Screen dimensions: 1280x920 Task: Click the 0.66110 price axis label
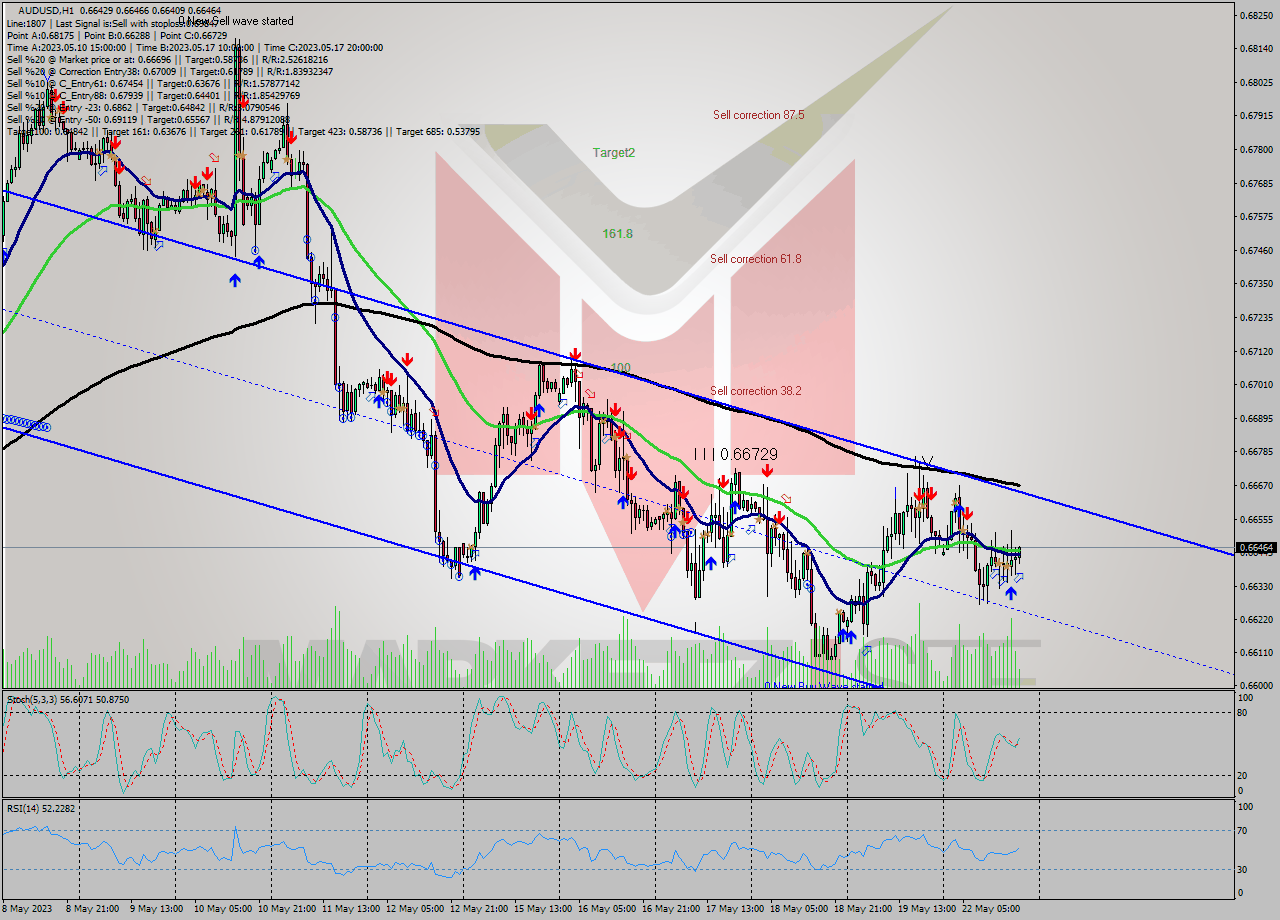point(1256,652)
